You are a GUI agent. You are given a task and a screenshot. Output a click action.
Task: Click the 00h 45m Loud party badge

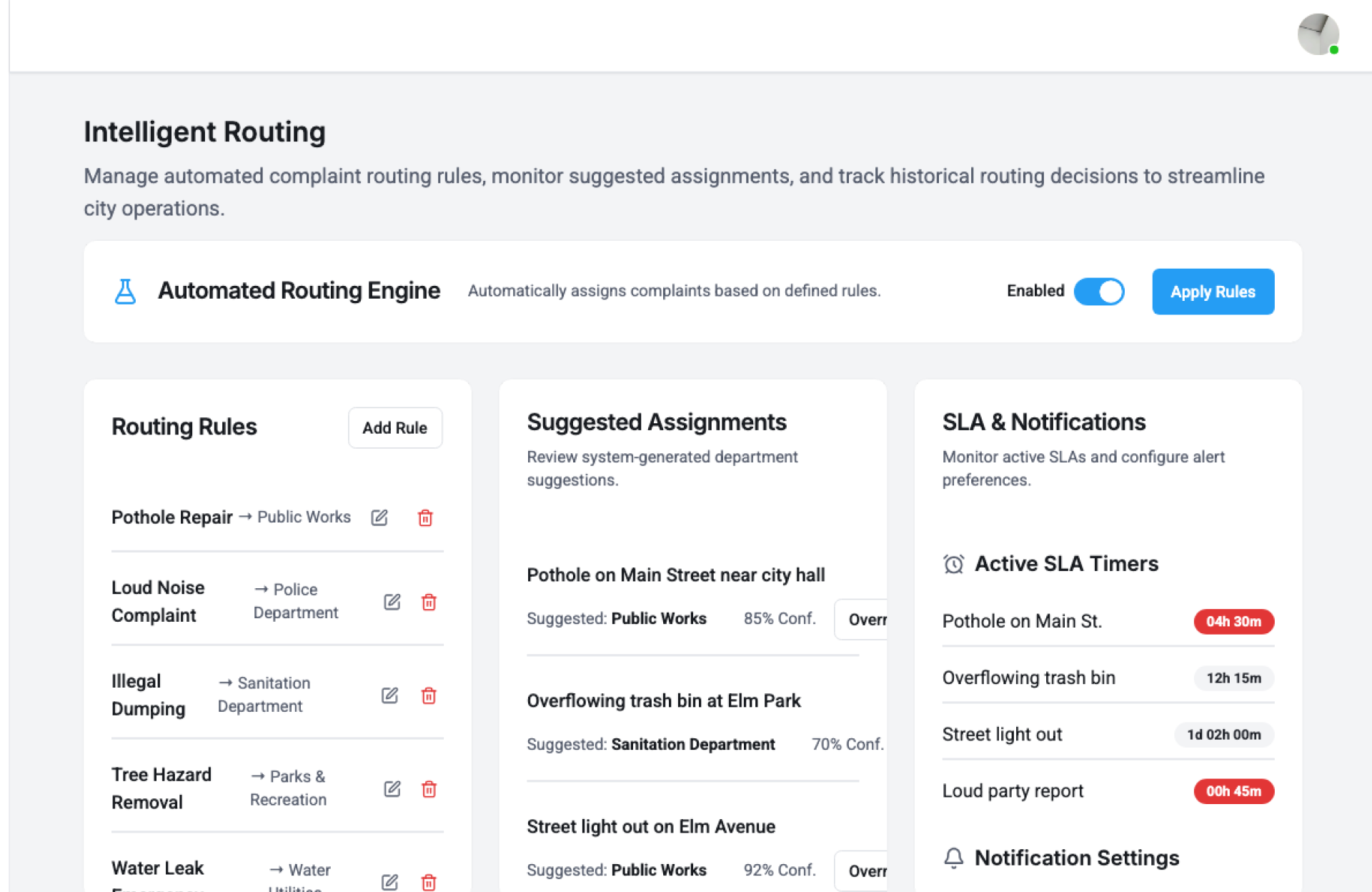click(1233, 791)
